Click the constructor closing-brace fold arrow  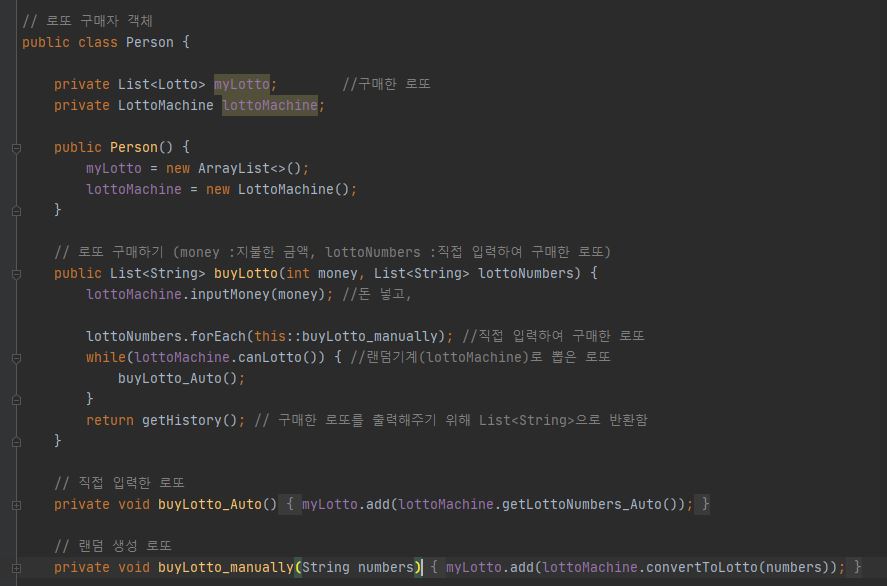[14, 210]
